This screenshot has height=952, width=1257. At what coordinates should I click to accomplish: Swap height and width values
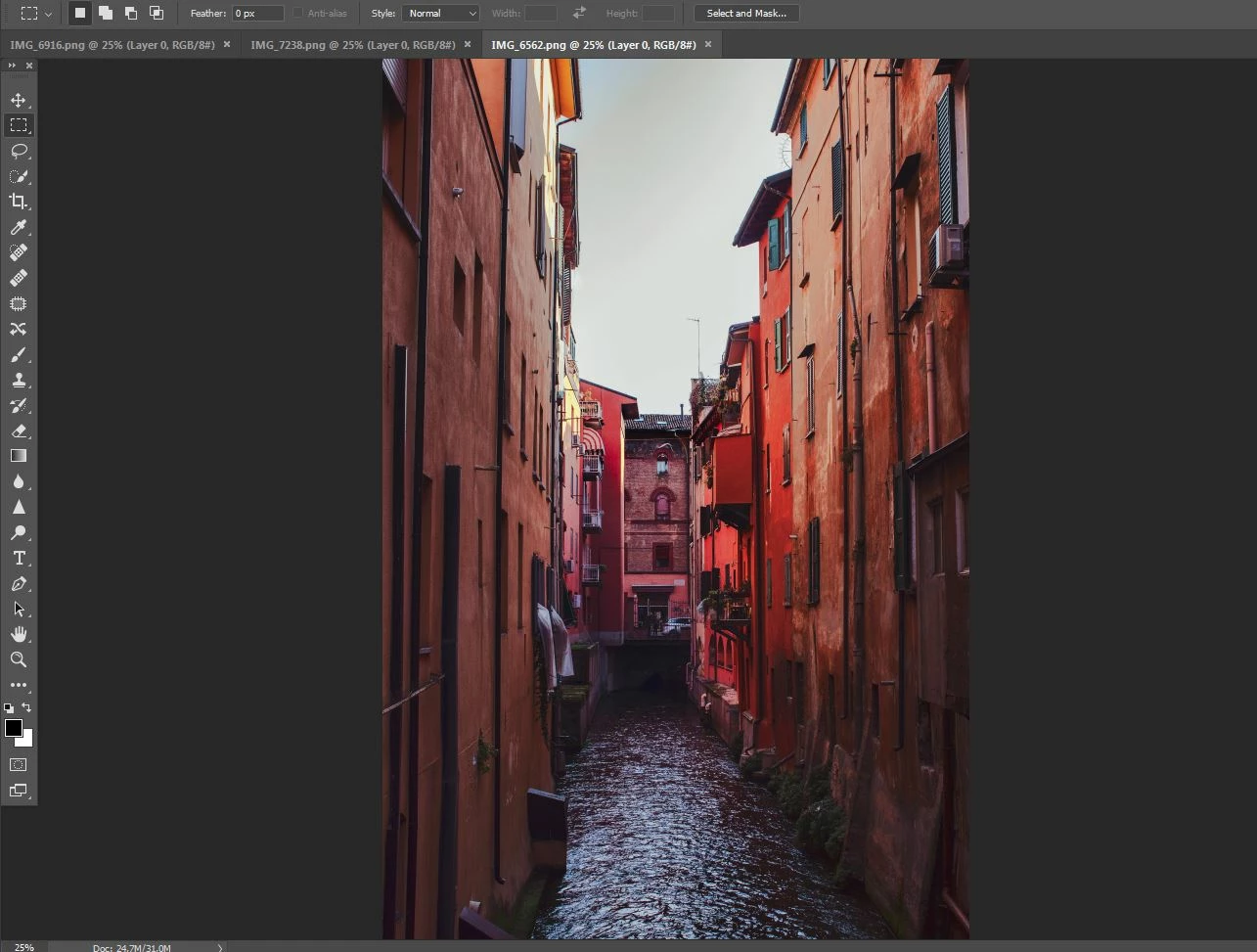point(580,13)
